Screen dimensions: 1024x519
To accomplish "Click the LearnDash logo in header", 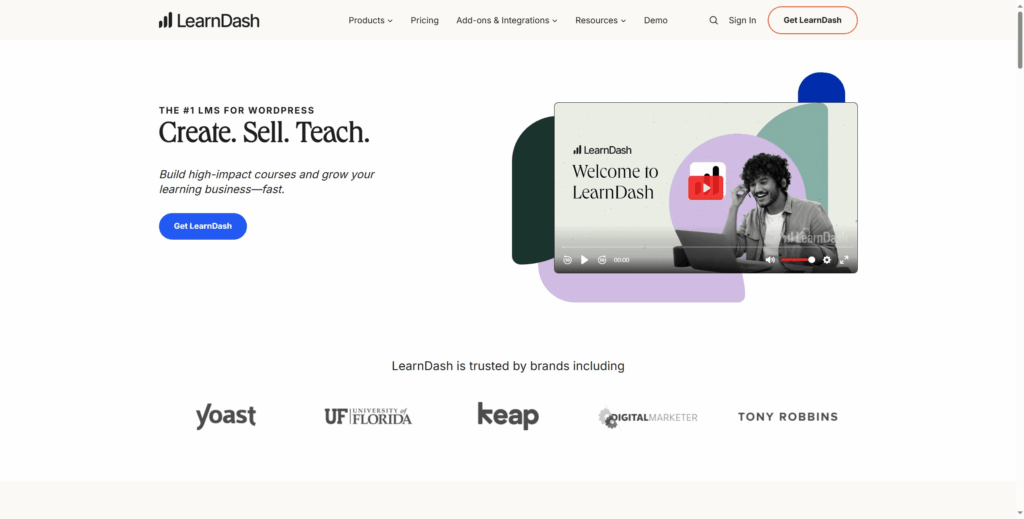I will coord(209,20).
